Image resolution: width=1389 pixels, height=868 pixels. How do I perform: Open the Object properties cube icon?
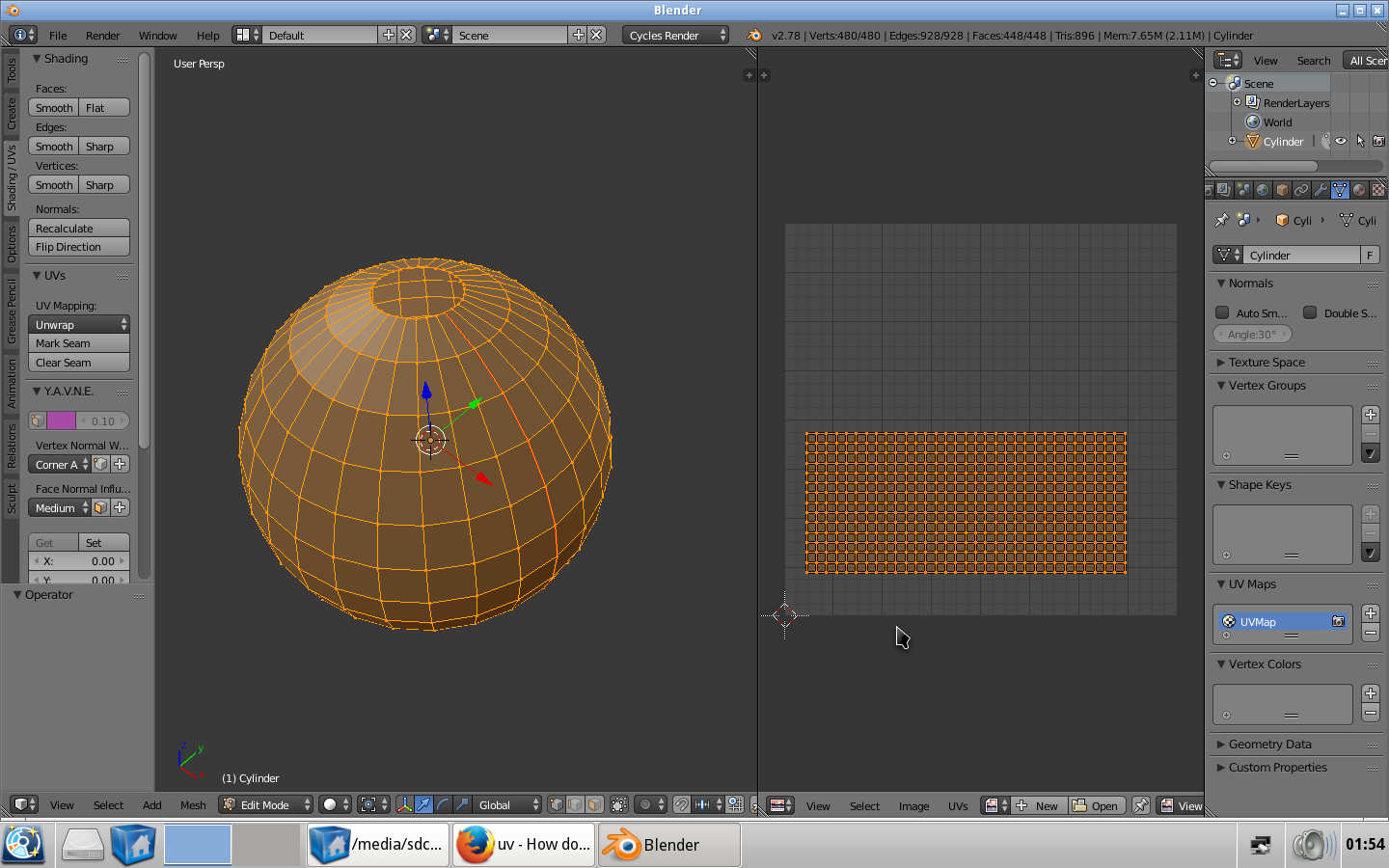pos(1282,190)
